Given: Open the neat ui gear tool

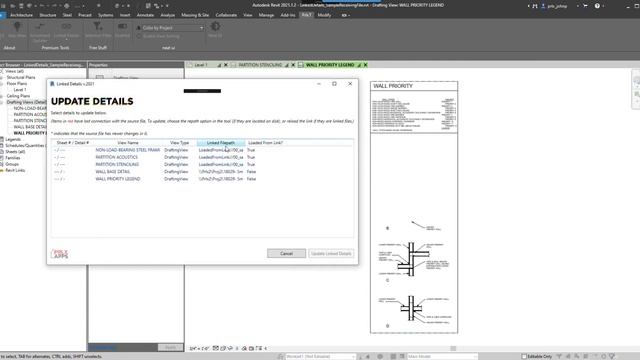Looking at the screenshot, I should pos(215,27).
